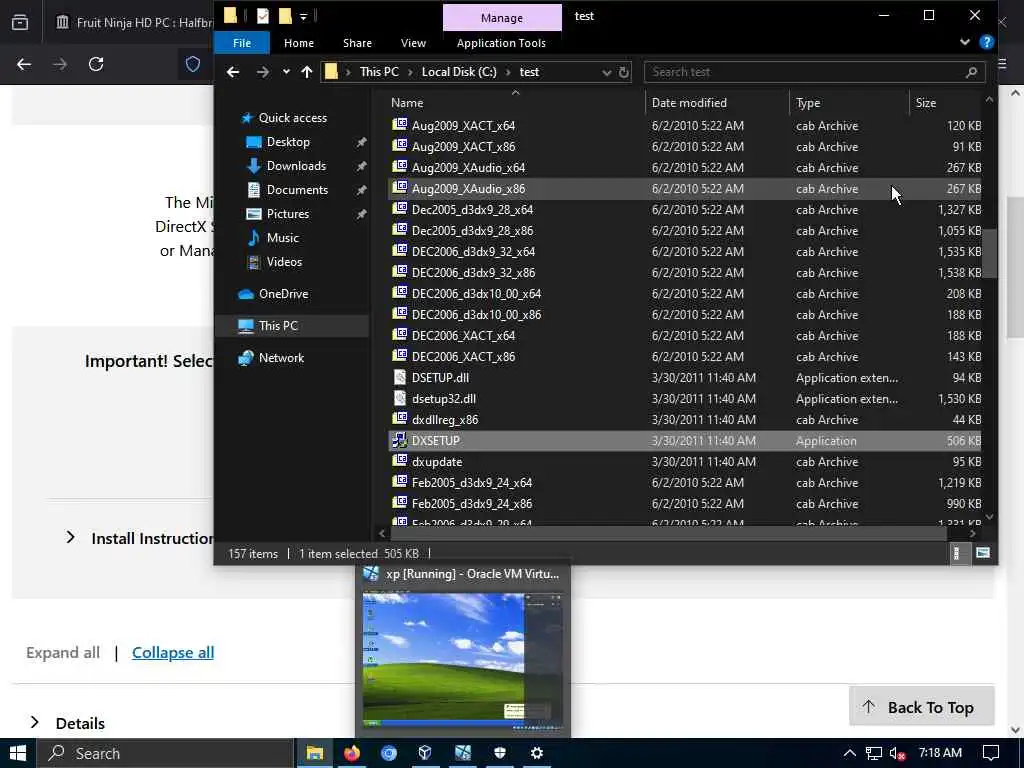The image size is (1024, 768).
Task: Refresh the test folder view
Action: (624, 72)
